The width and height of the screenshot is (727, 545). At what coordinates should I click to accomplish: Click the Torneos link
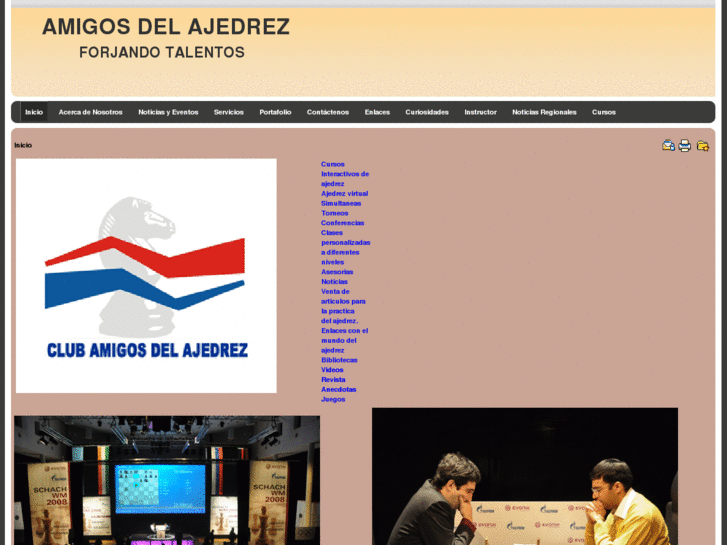tap(334, 213)
